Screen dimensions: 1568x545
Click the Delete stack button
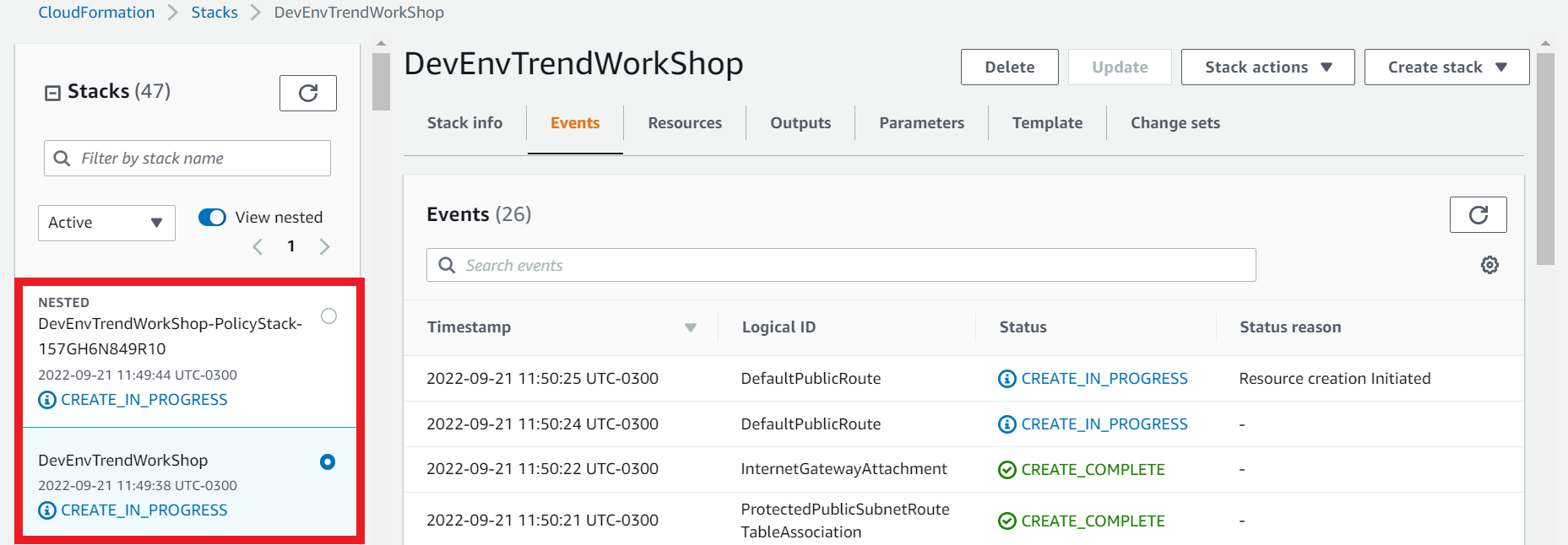click(1009, 67)
